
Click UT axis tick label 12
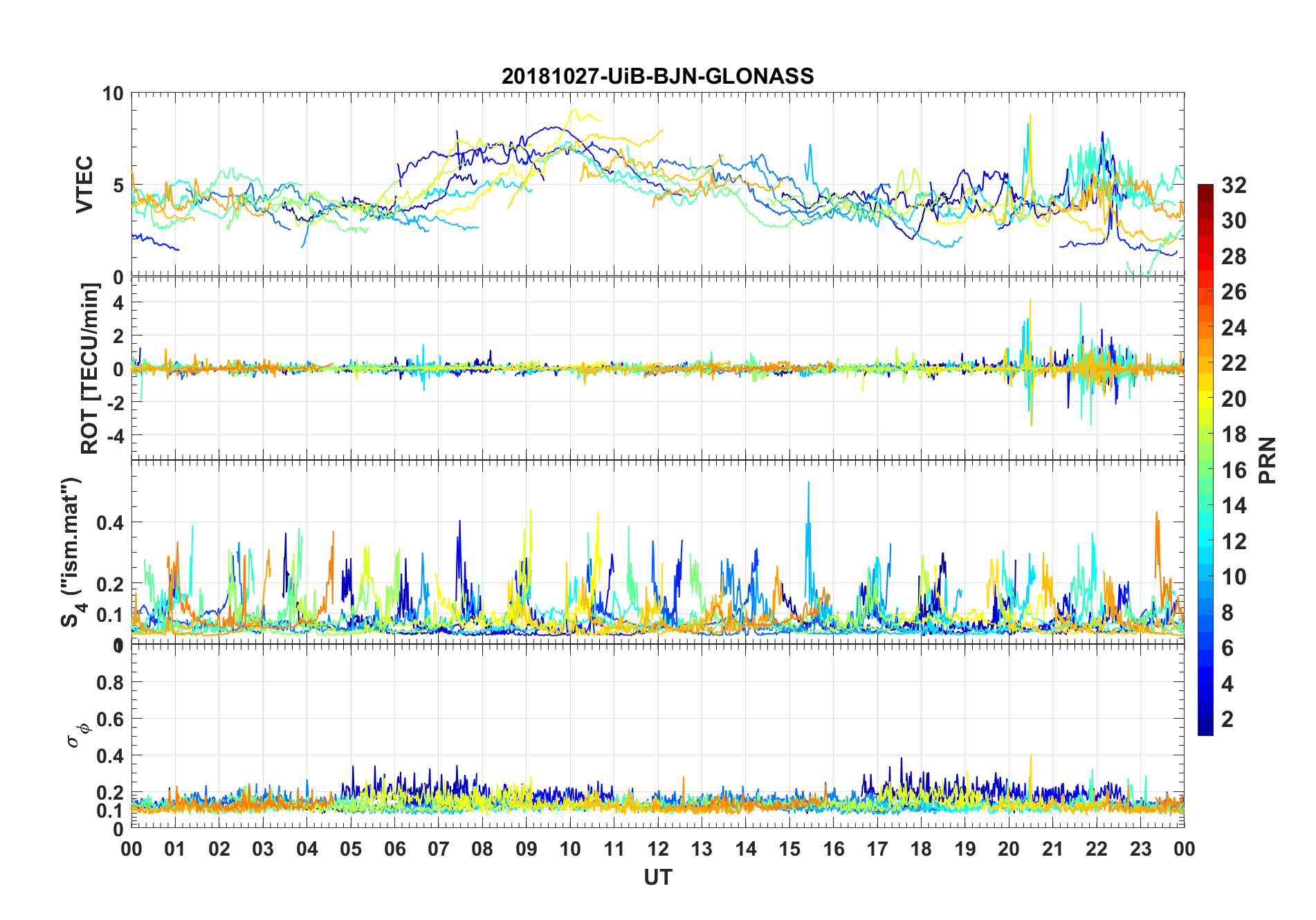658,849
